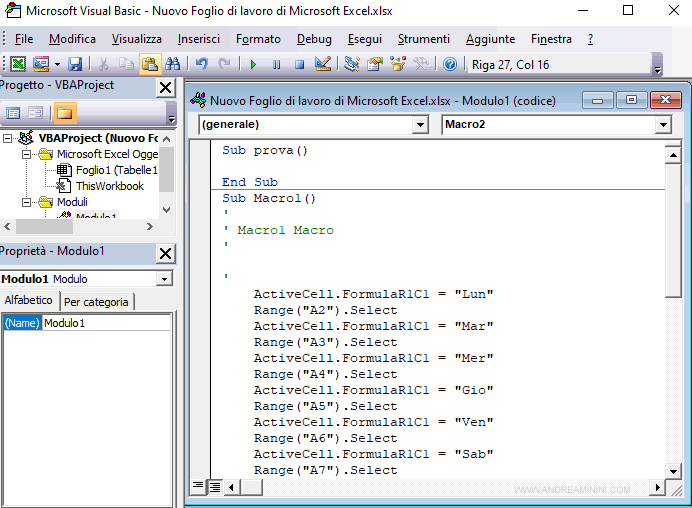Open the ? help menu
Screen dimensions: 692x508
(x=590, y=39)
